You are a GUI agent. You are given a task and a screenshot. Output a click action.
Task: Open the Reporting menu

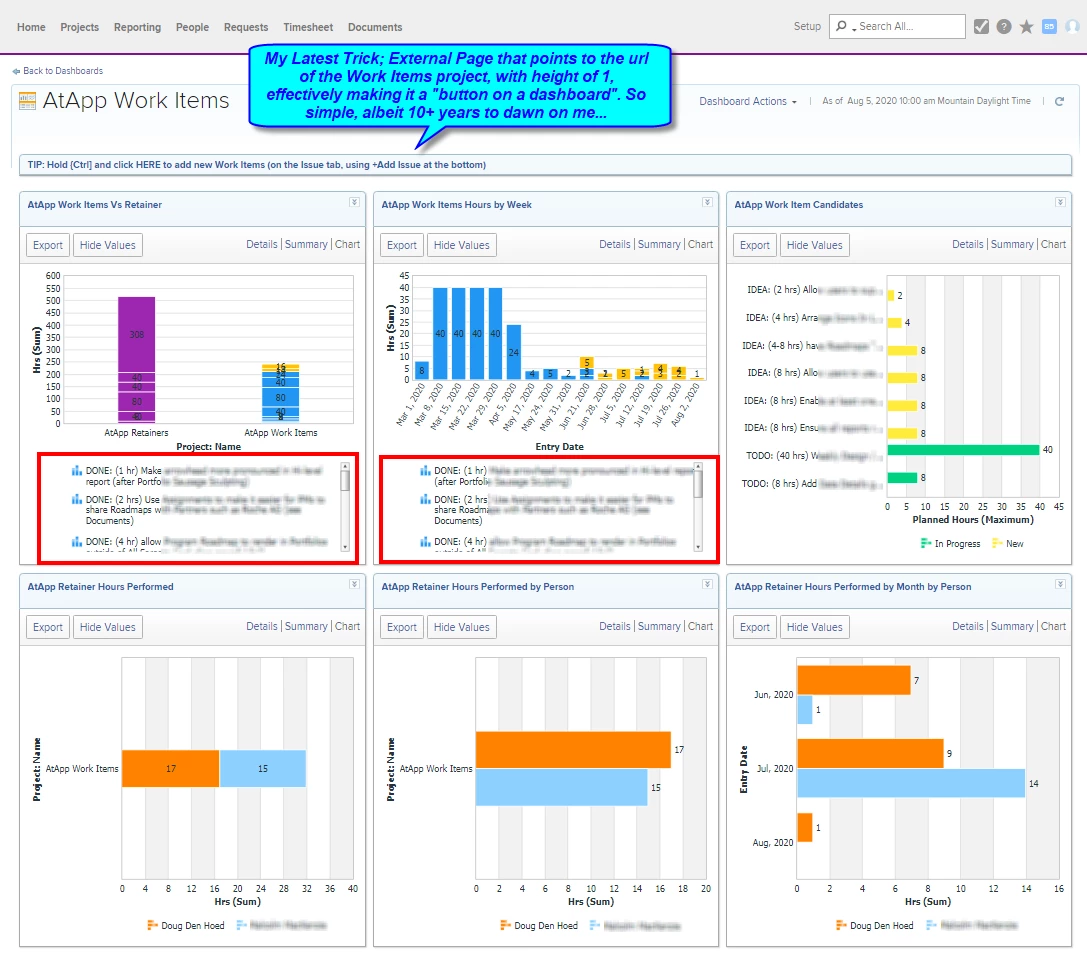[x=137, y=27]
